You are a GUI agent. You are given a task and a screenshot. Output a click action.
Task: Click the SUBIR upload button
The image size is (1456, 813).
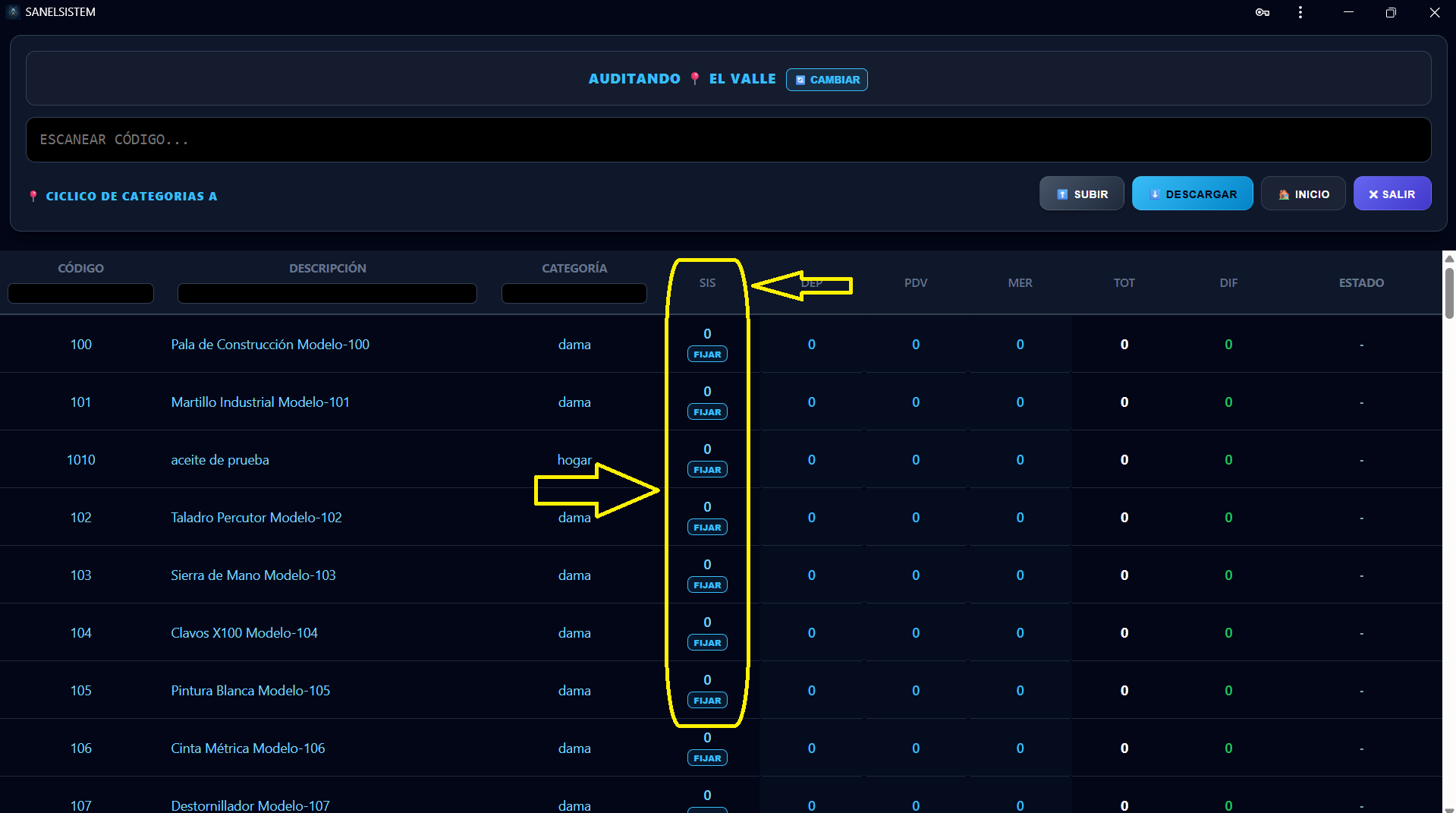(1082, 194)
